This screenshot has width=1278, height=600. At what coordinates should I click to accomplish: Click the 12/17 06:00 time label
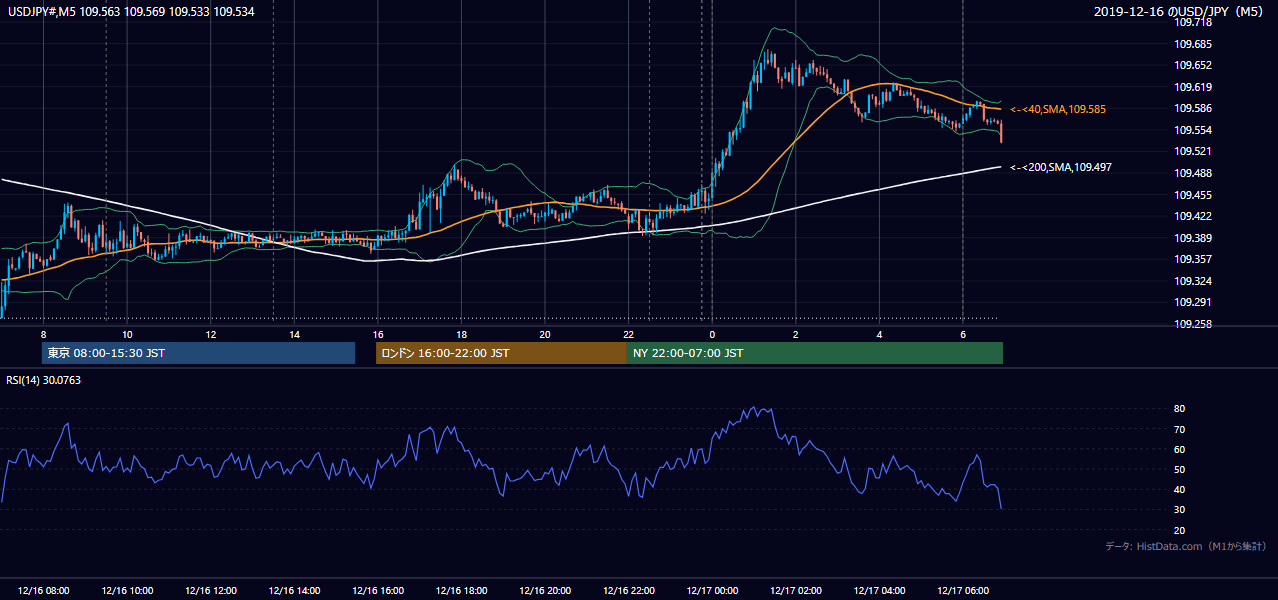coord(963,591)
